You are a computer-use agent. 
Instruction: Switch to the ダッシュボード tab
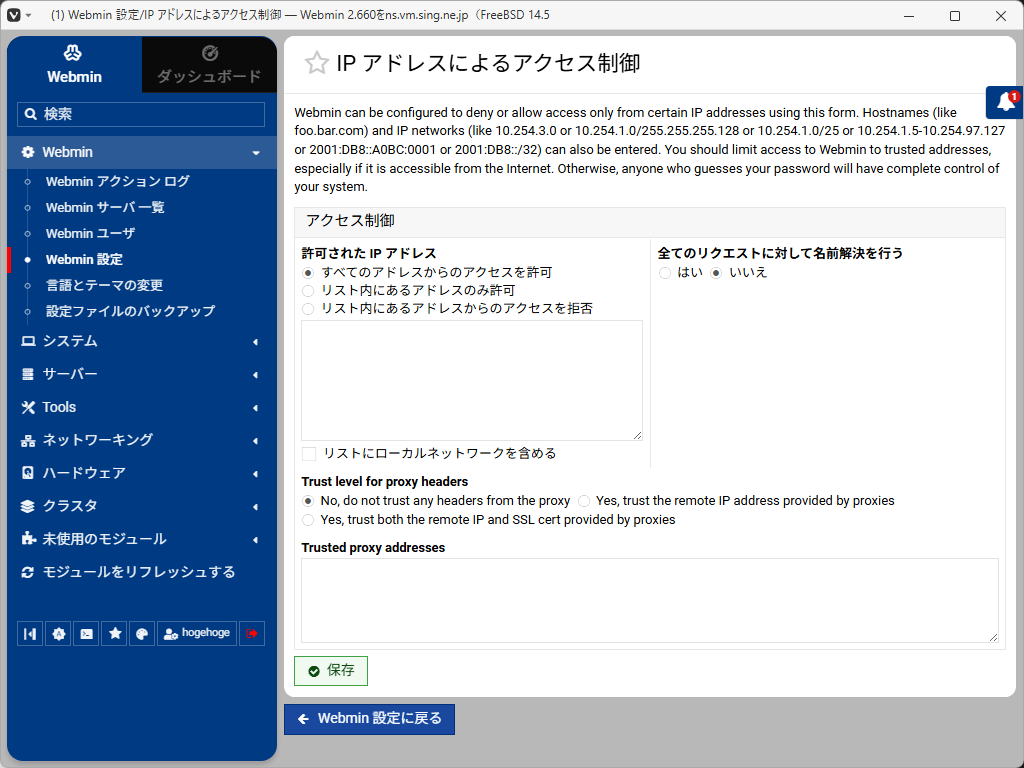tap(209, 65)
